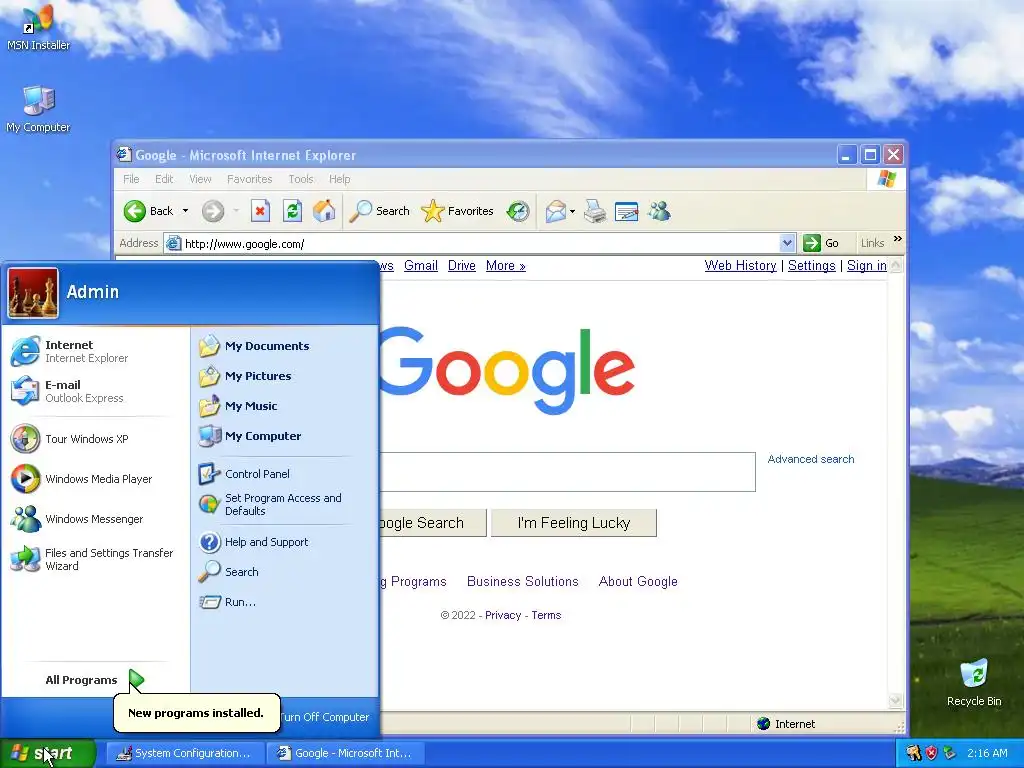Expand the Links toolbar chevron

pyautogui.click(x=898, y=239)
